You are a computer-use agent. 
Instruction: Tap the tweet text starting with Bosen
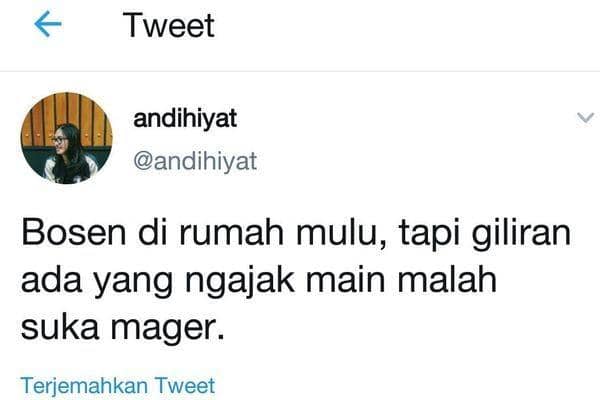point(296,279)
